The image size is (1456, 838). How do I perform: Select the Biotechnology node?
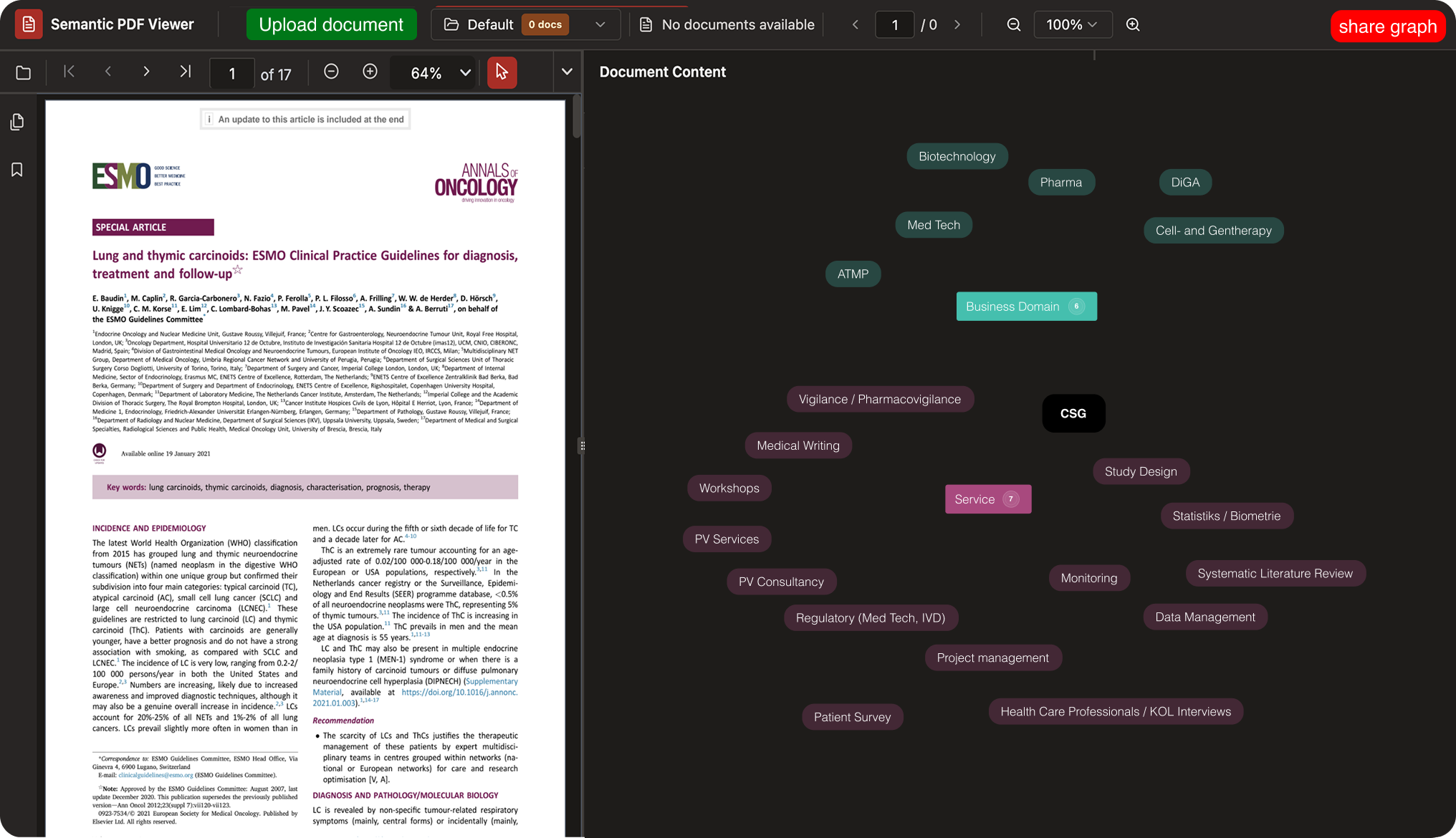click(x=957, y=156)
